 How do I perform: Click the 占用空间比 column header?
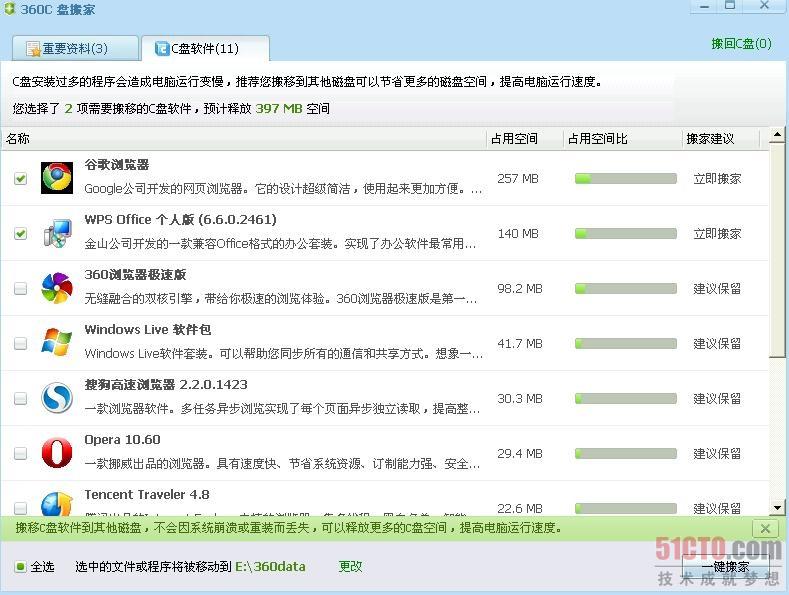tap(623, 138)
